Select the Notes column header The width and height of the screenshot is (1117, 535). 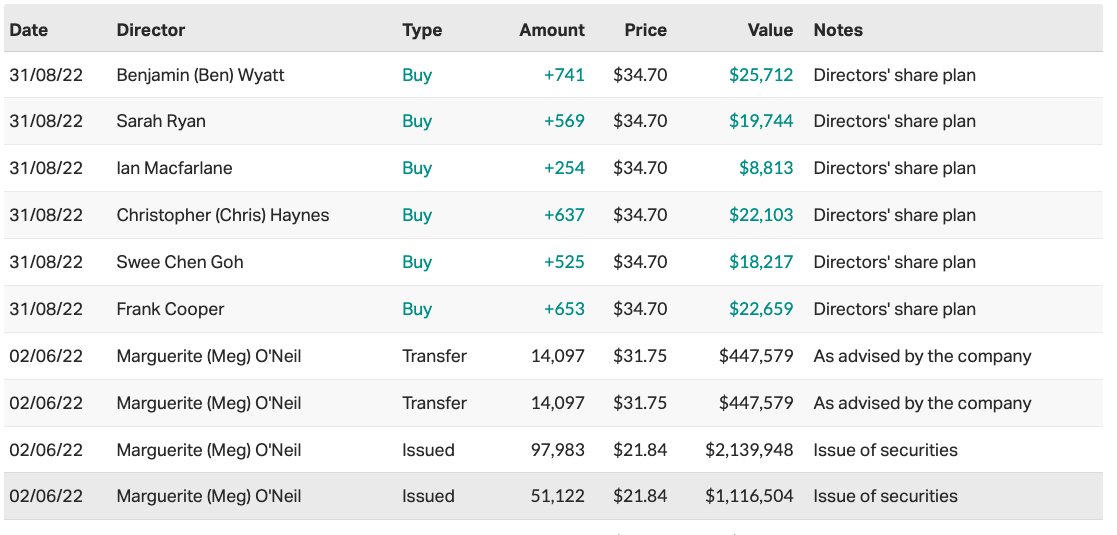(838, 30)
